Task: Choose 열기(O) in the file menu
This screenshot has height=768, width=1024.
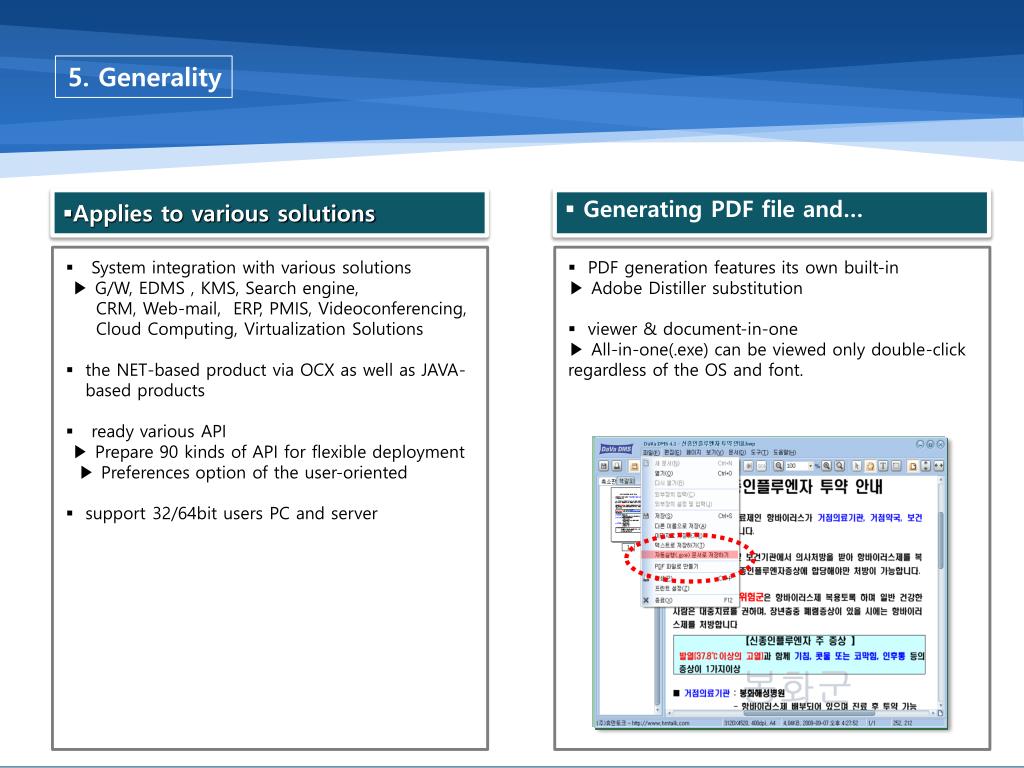Action: coord(690,473)
